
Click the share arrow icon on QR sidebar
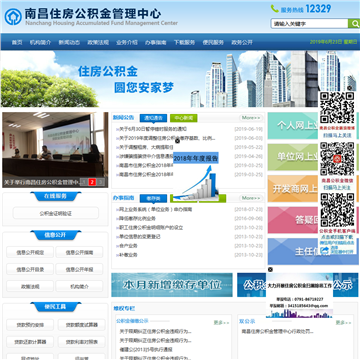click(x=325, y=250)
